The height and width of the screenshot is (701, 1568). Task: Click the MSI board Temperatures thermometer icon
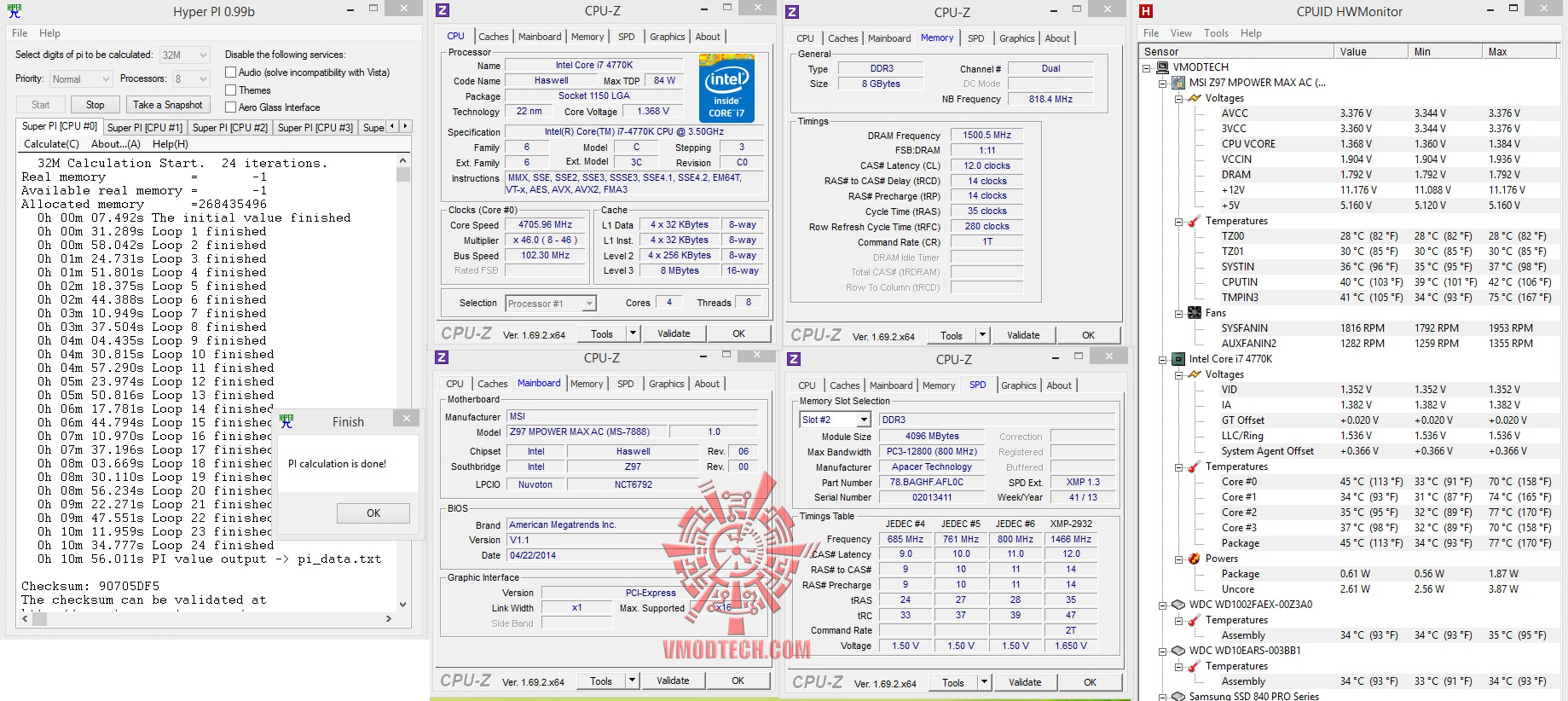1194,221
